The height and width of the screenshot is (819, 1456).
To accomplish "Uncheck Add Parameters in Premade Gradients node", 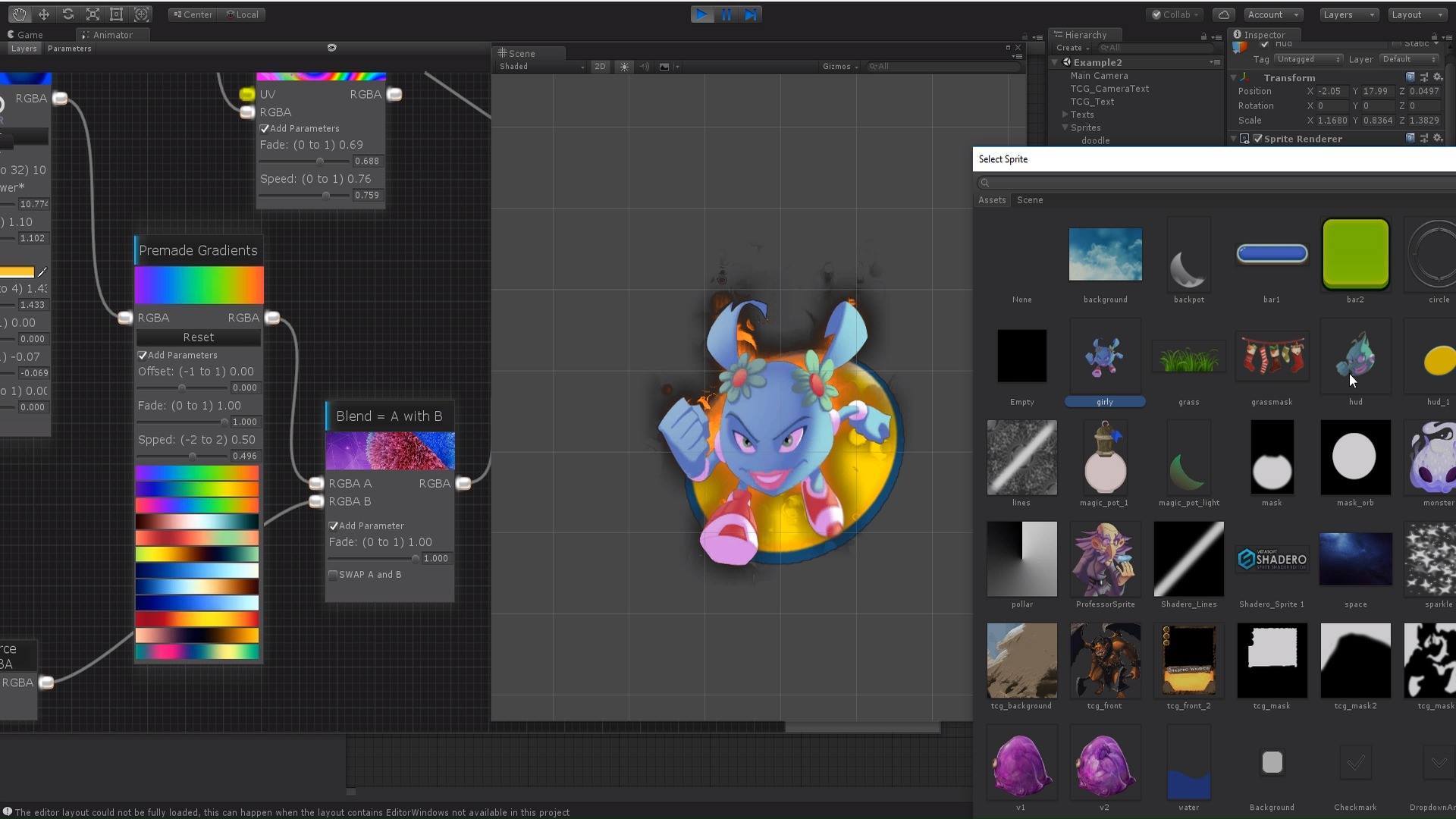I will click(x=143, y=355).
